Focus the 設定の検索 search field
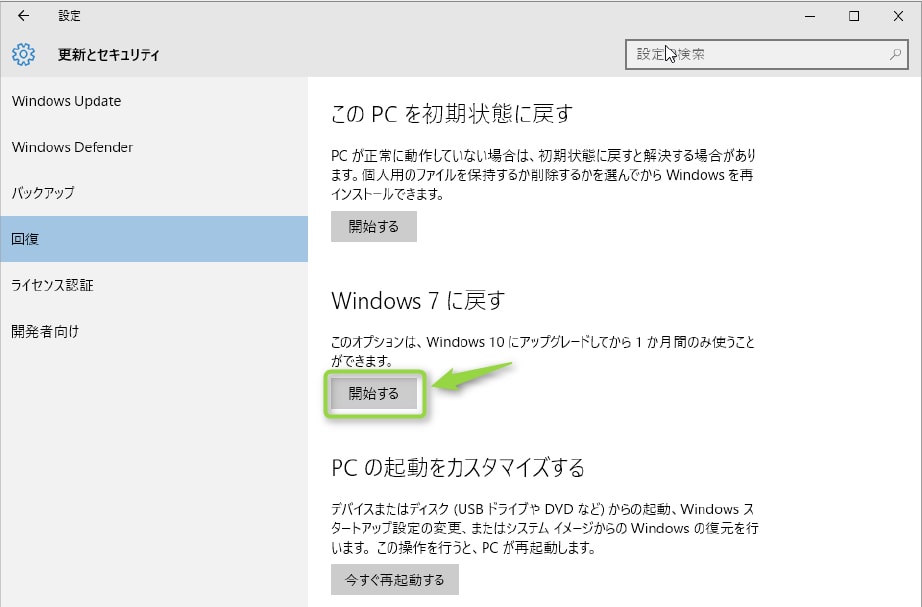922x607 pixels. [755, 54]
